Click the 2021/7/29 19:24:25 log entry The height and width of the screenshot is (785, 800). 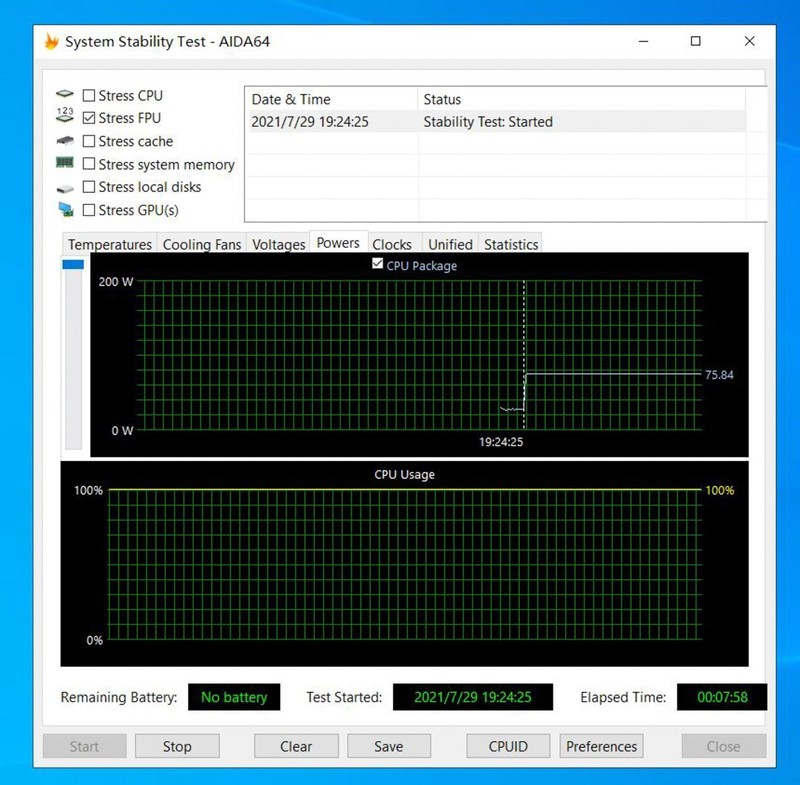click(310, 122)
